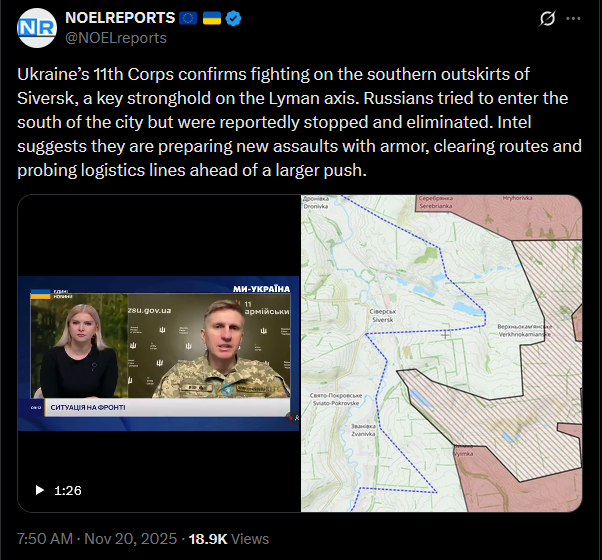Click the NOELREPORTS display name

click(120, 18)
